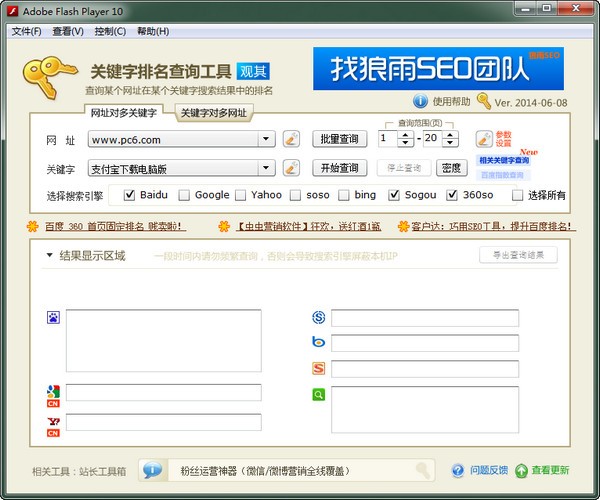
Task: Open the 文件(F) menu
Action: click(26, 31)
